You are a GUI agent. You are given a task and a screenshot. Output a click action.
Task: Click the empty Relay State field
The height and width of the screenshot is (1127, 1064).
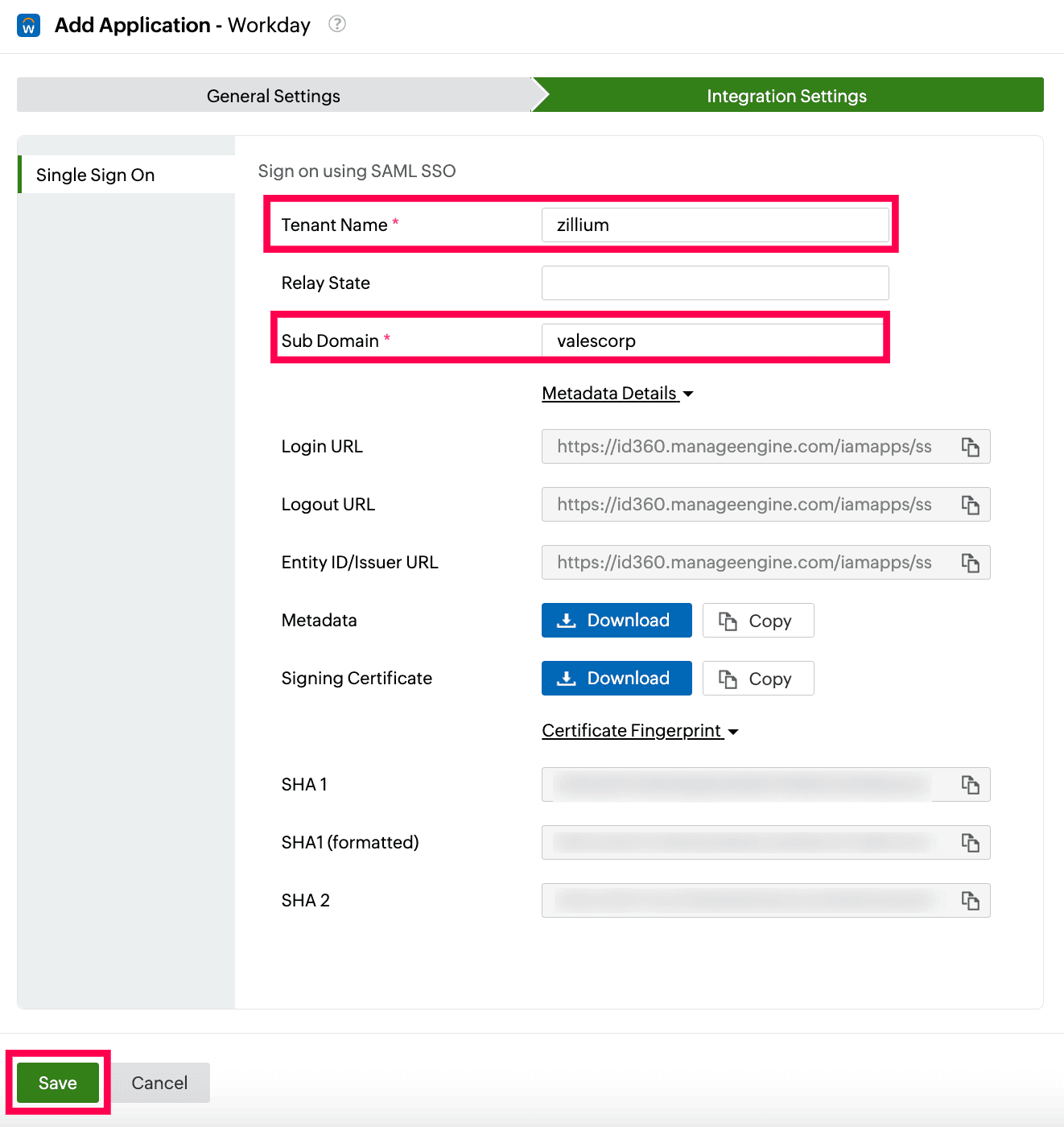(x=715, y=283)
